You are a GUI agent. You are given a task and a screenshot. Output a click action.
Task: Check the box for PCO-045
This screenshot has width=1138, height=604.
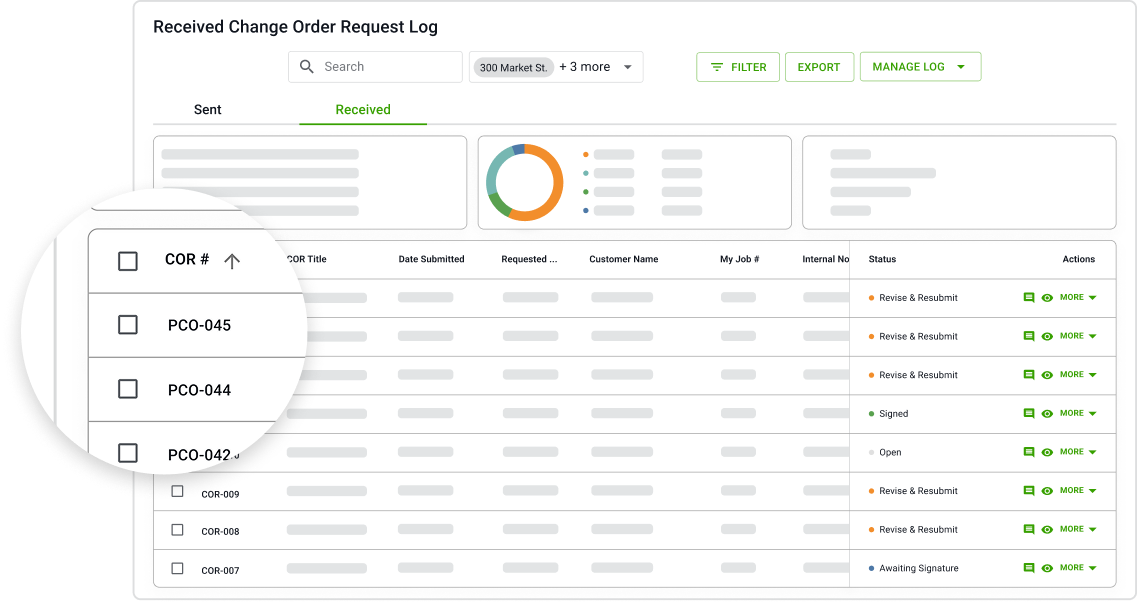point(128,325)
